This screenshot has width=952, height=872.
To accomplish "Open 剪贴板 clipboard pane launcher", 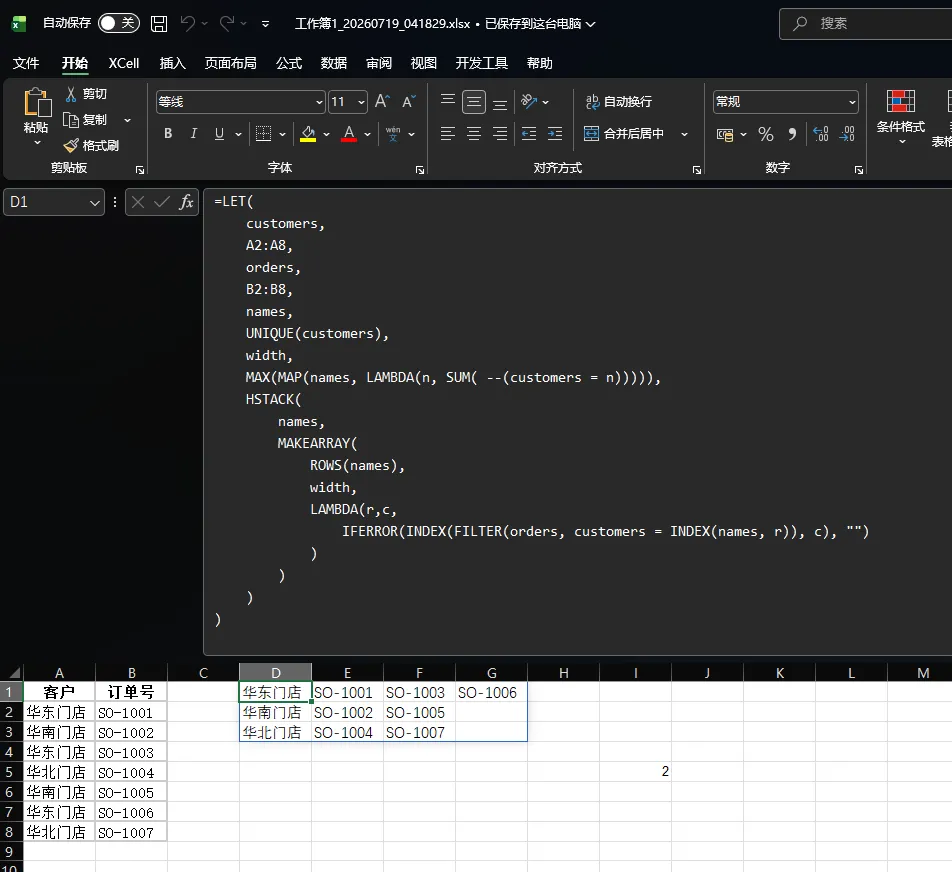I will pos(140,170).
